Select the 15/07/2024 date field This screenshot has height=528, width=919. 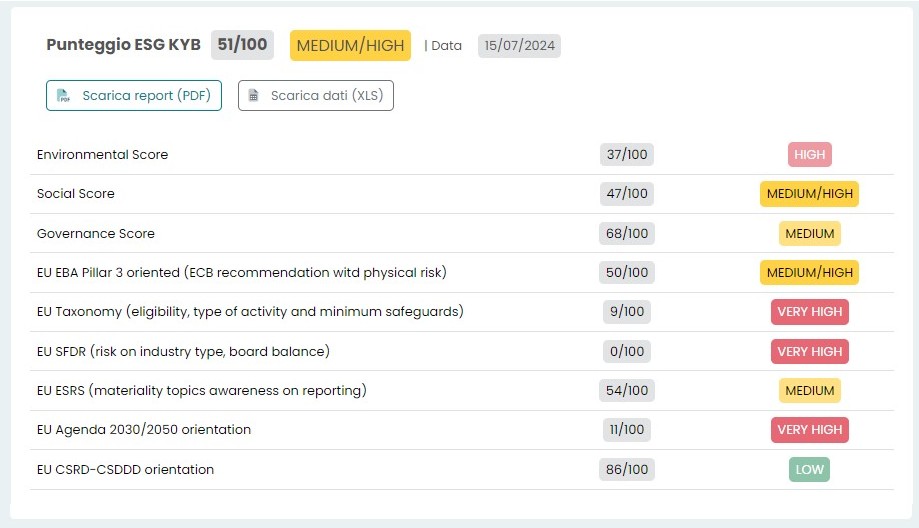coord(519,45)
